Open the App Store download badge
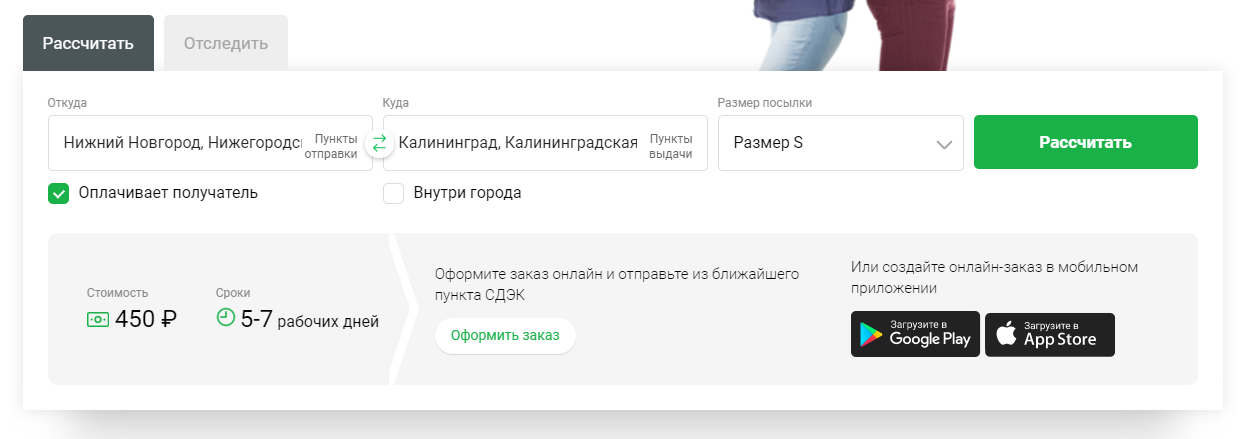1245x439 pixels. coord(1049,334)
